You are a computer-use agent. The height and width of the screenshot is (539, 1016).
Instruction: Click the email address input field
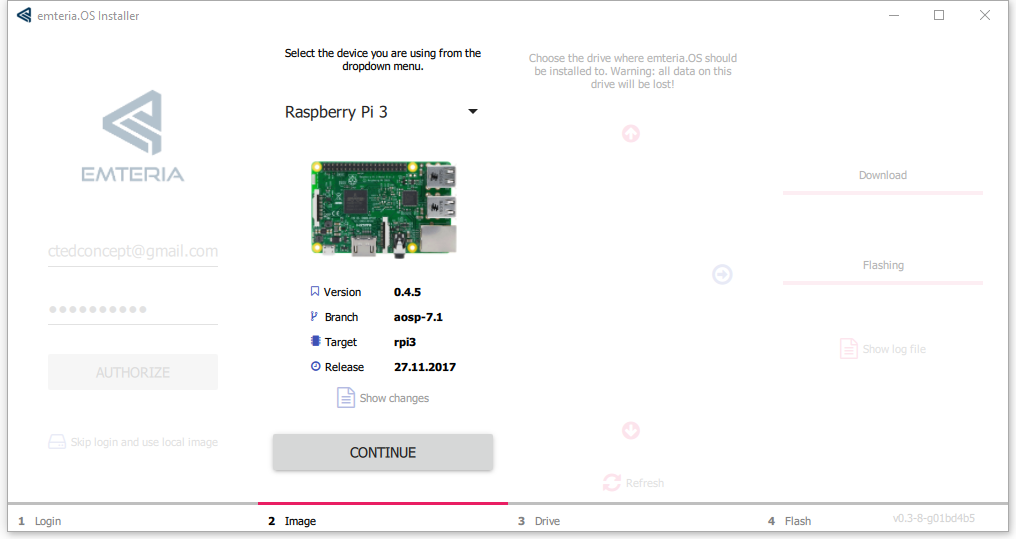(x=133, y=252)
